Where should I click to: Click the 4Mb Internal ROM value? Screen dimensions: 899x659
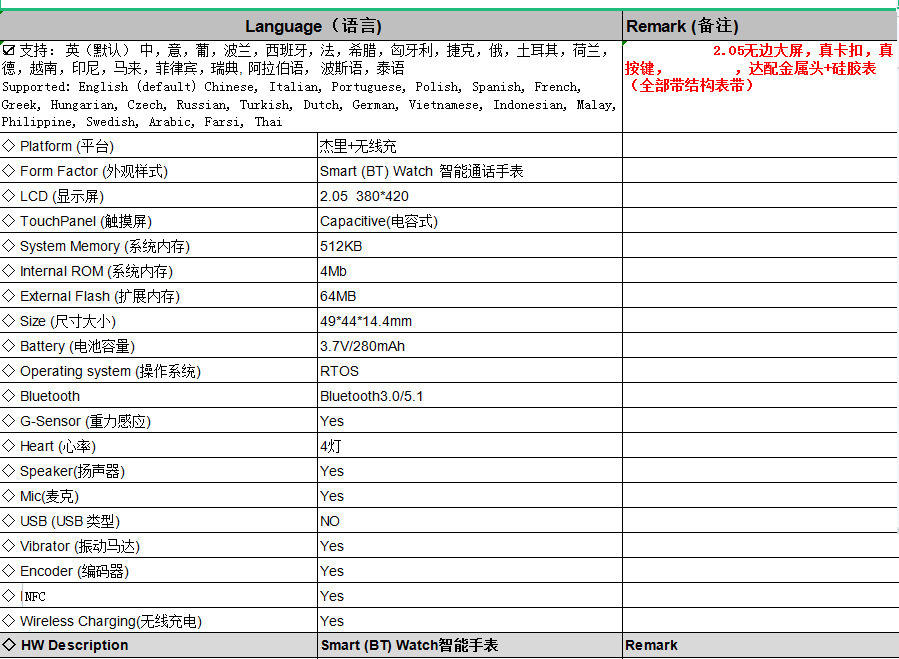click(333, 271)
